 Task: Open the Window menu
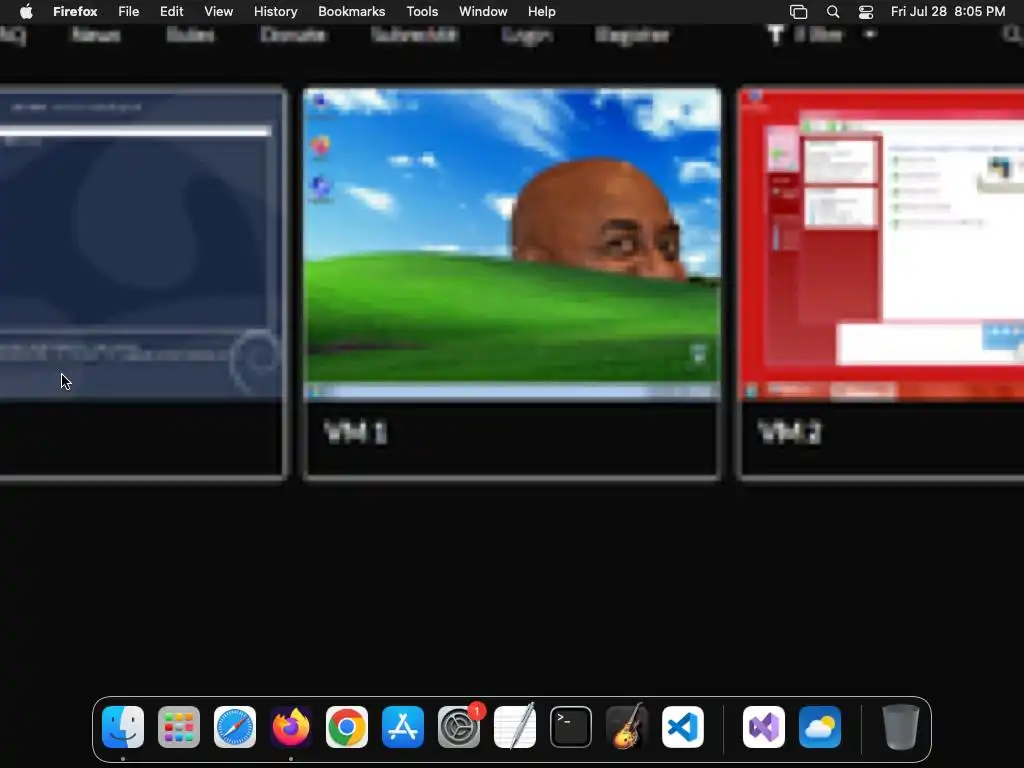pyautogui.click(x=483, y=11)
